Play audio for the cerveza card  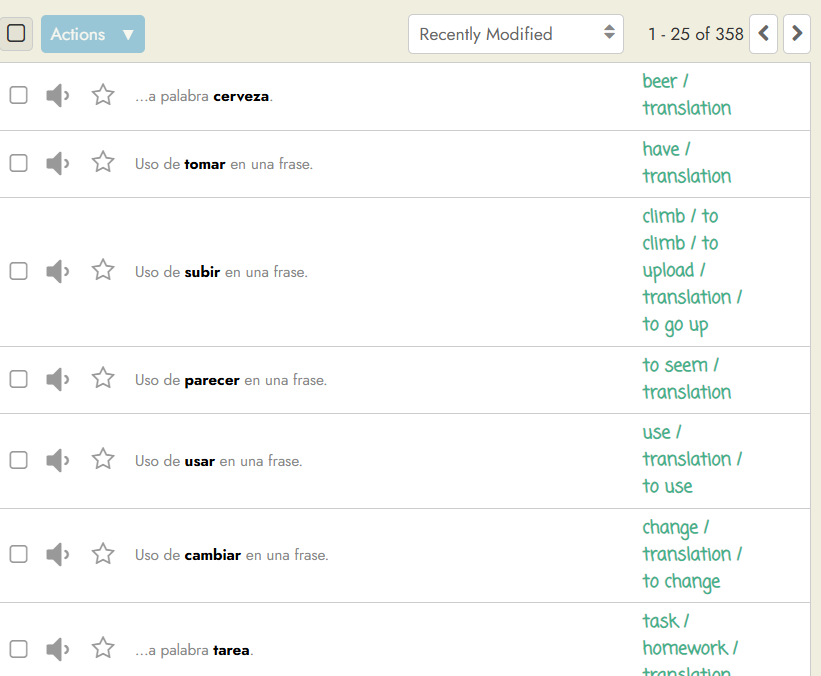[57, 96]
